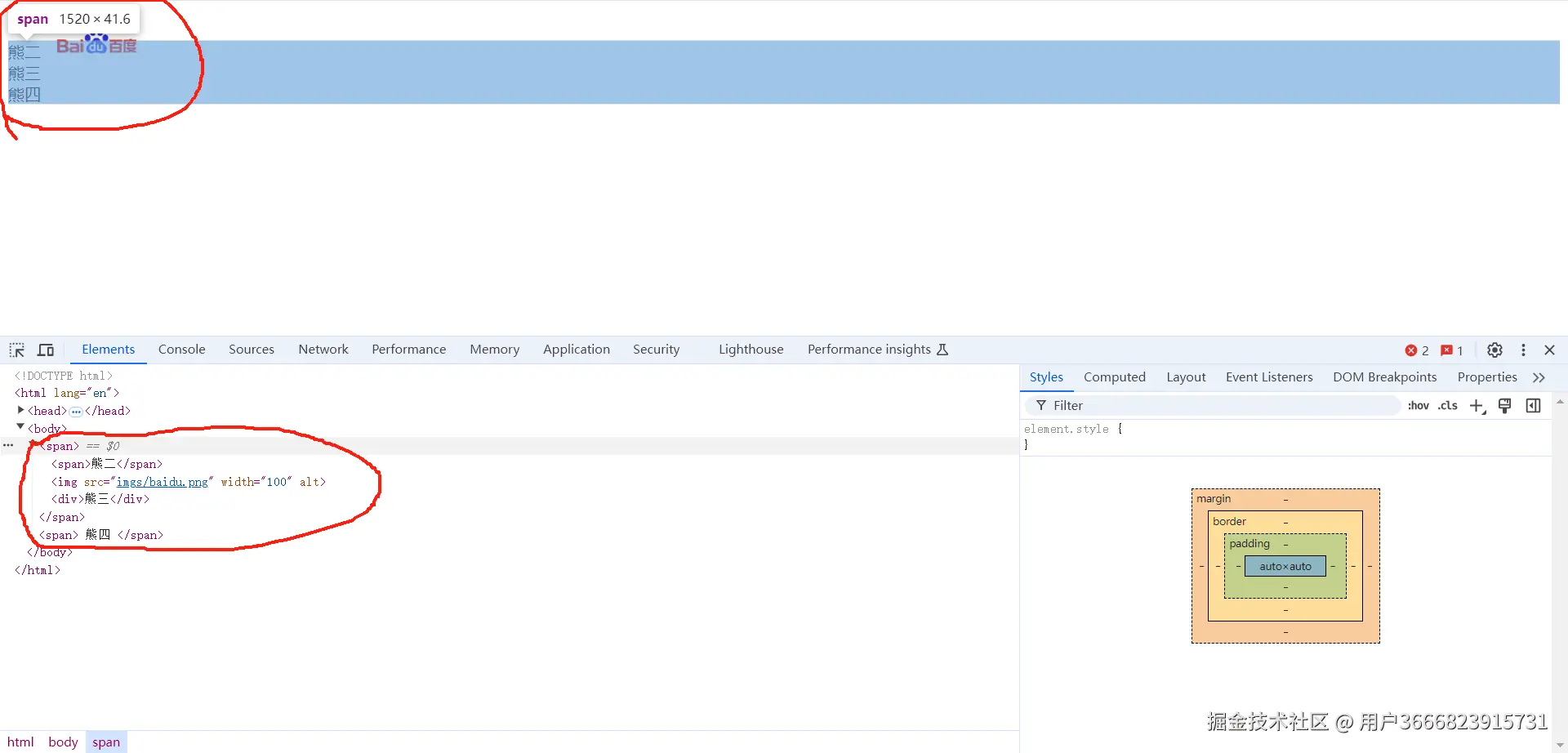Open the DevTools kebab menu
This screenshot has height=753, width=1568.
pos(1523,350)
